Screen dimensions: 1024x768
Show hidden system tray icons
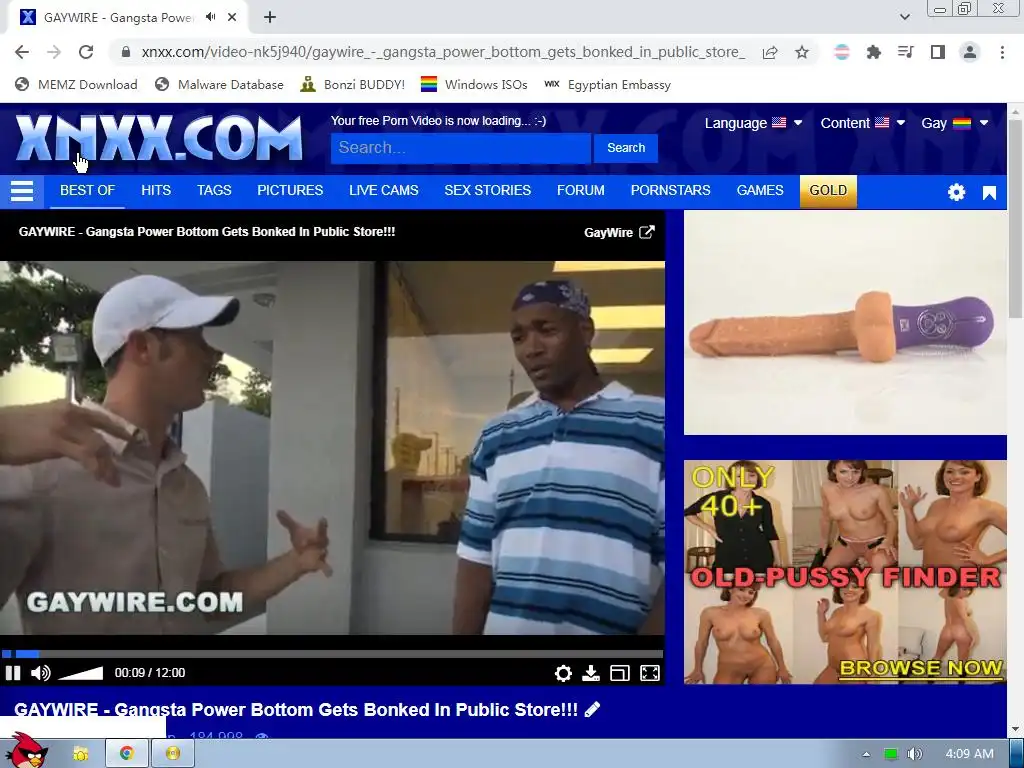(x=866, y=754)
